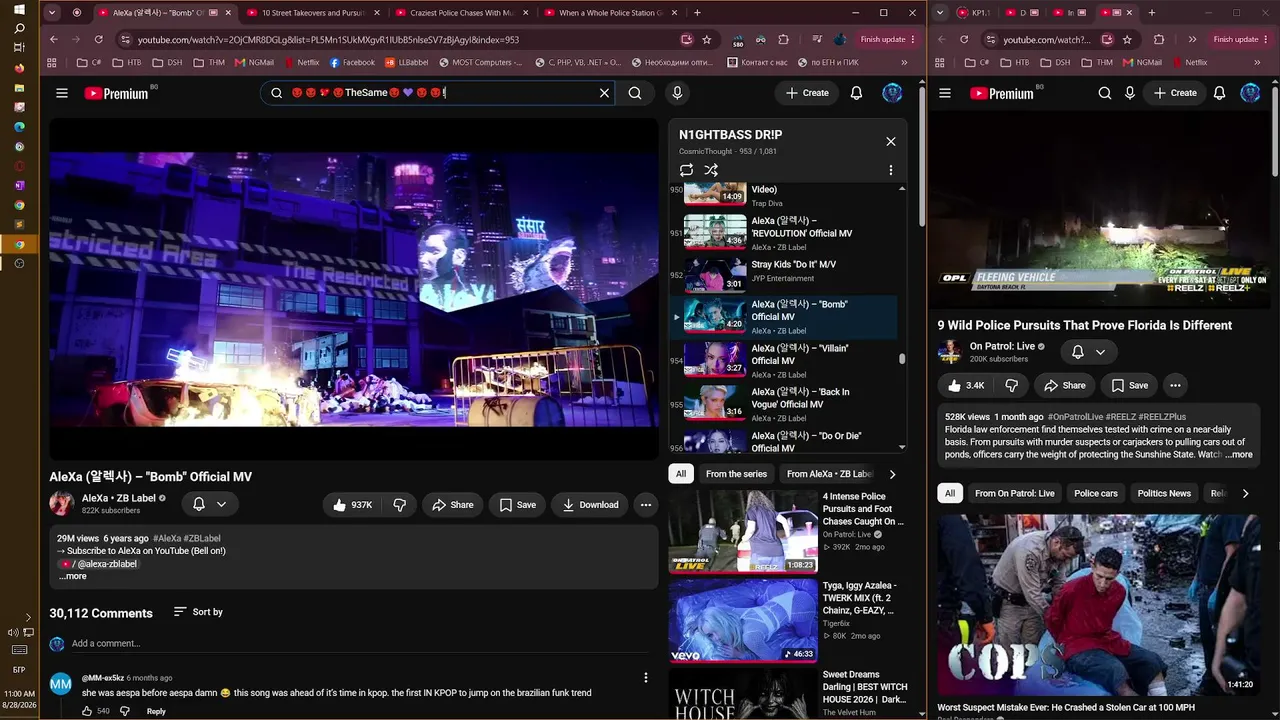Open the COPS 'Worst Suspect Mistake Ever' thumbnail
The image size is (1280, 720).
(1099, 604)
